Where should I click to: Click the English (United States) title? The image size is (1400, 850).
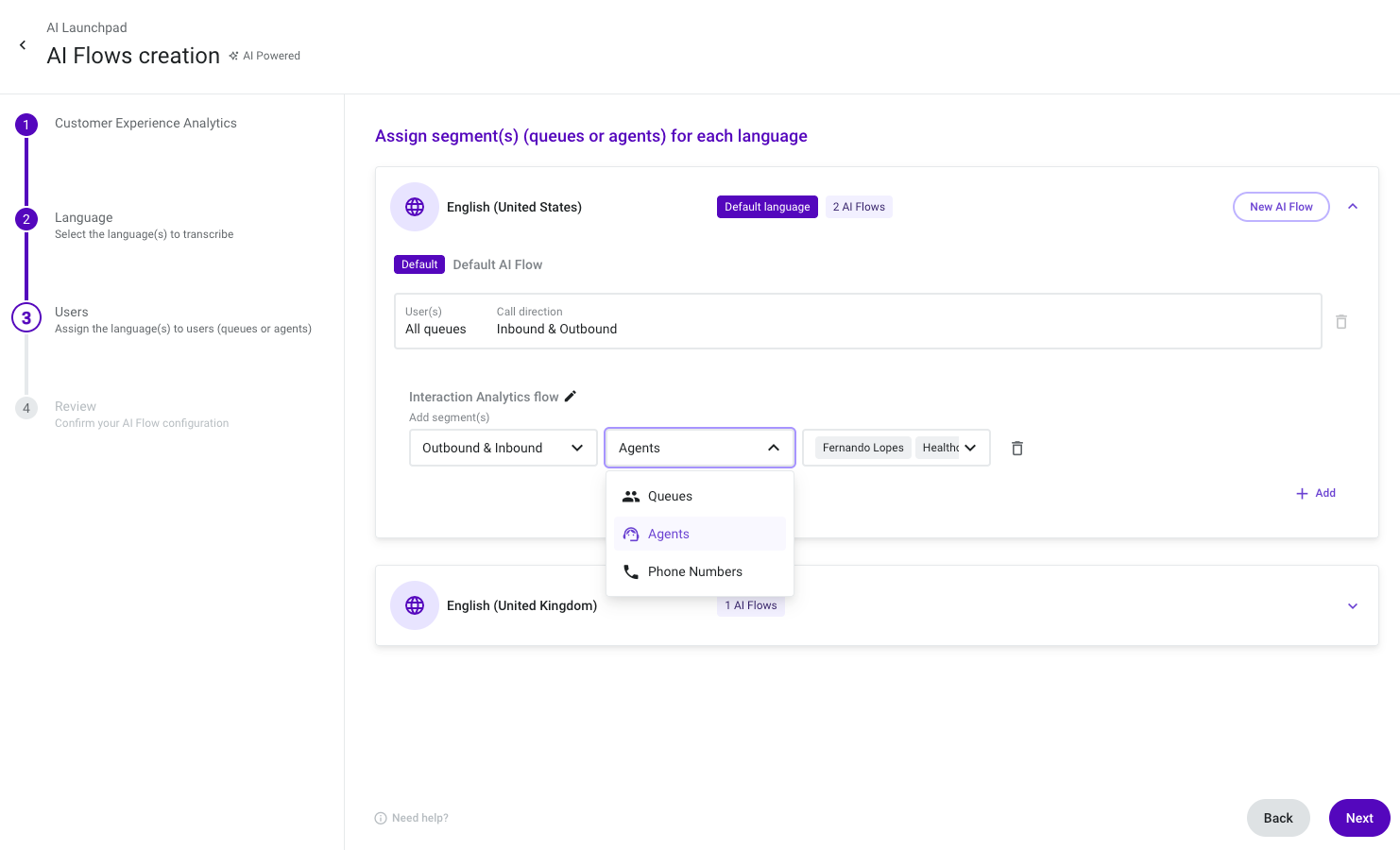514,207
